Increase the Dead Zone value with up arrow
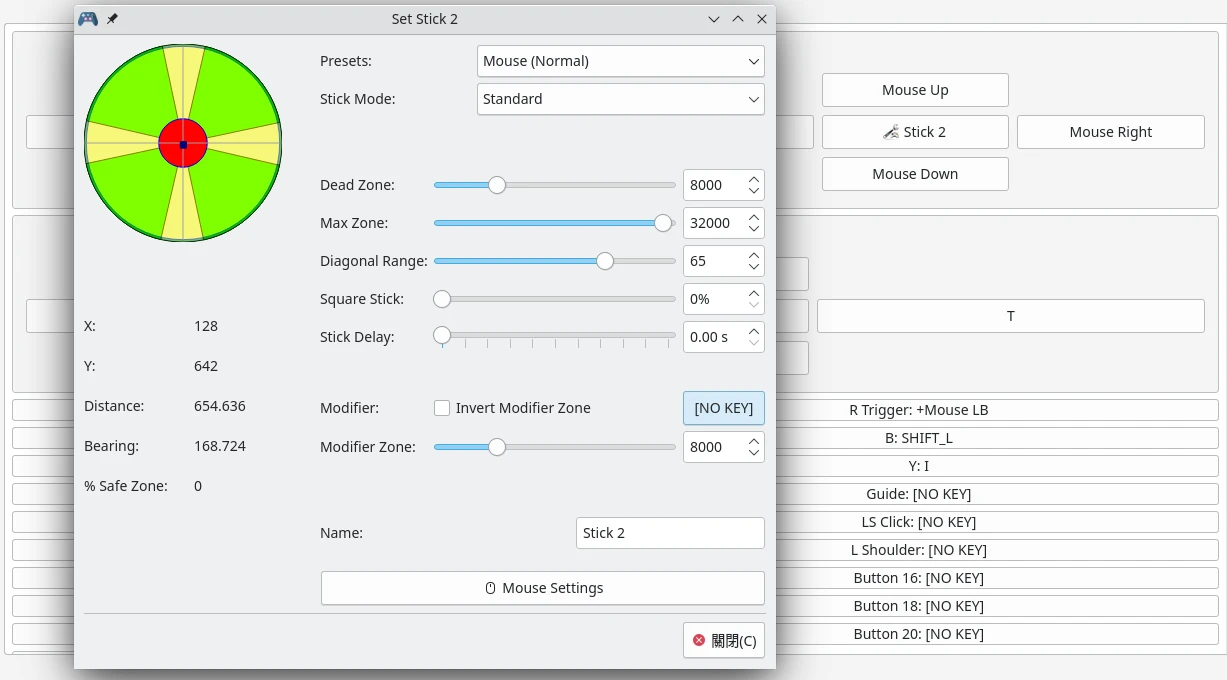Screen dimensions: 1227x680 pyautogui.click(x=754, y=179)
